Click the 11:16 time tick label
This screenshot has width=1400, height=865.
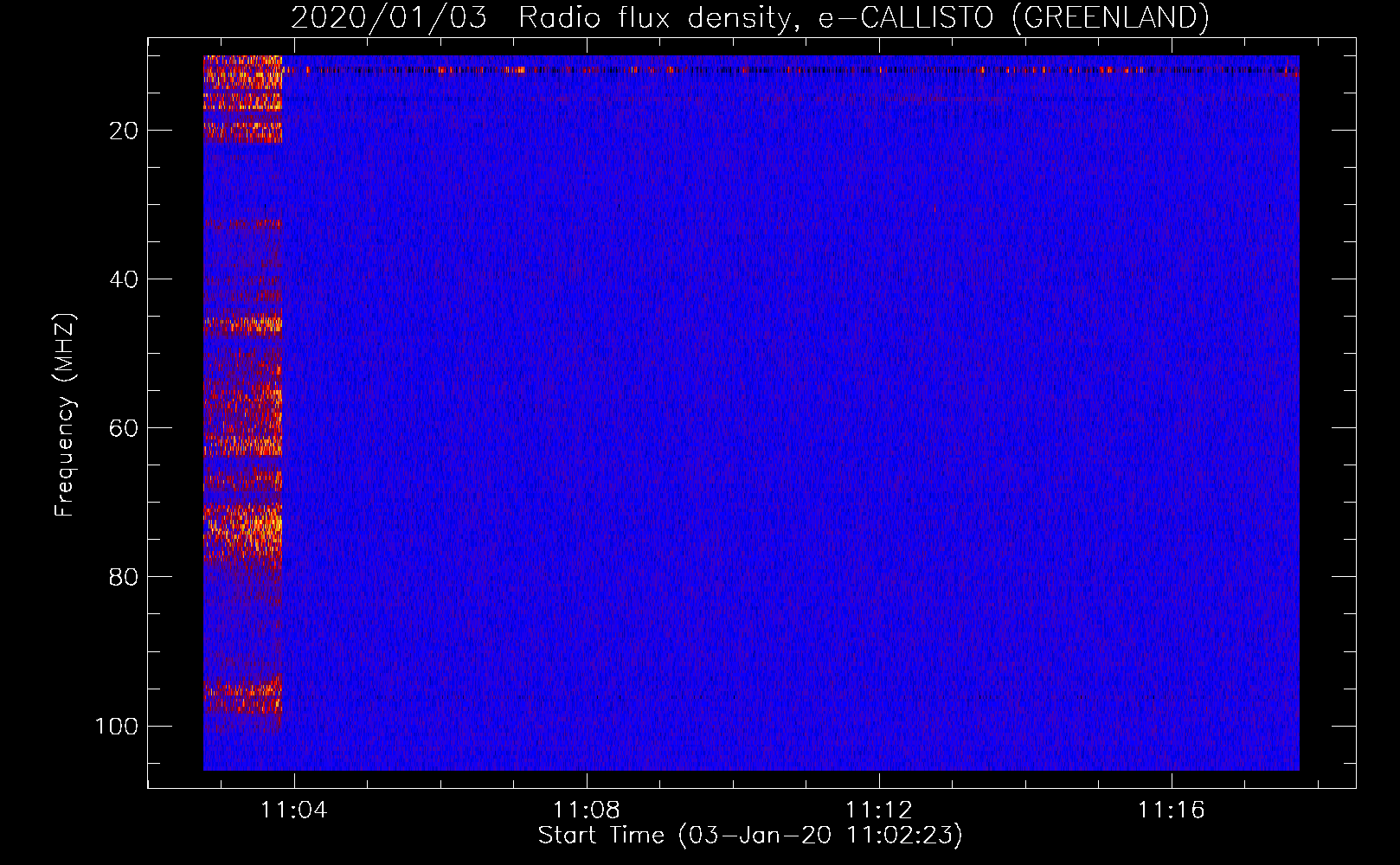pos(1171,811)
